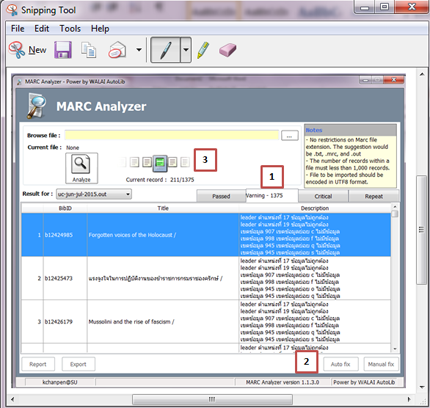Click the horizontal scrollbar thumb at bottom
This screenshot has width=430, height=408.
click(212, 399)
